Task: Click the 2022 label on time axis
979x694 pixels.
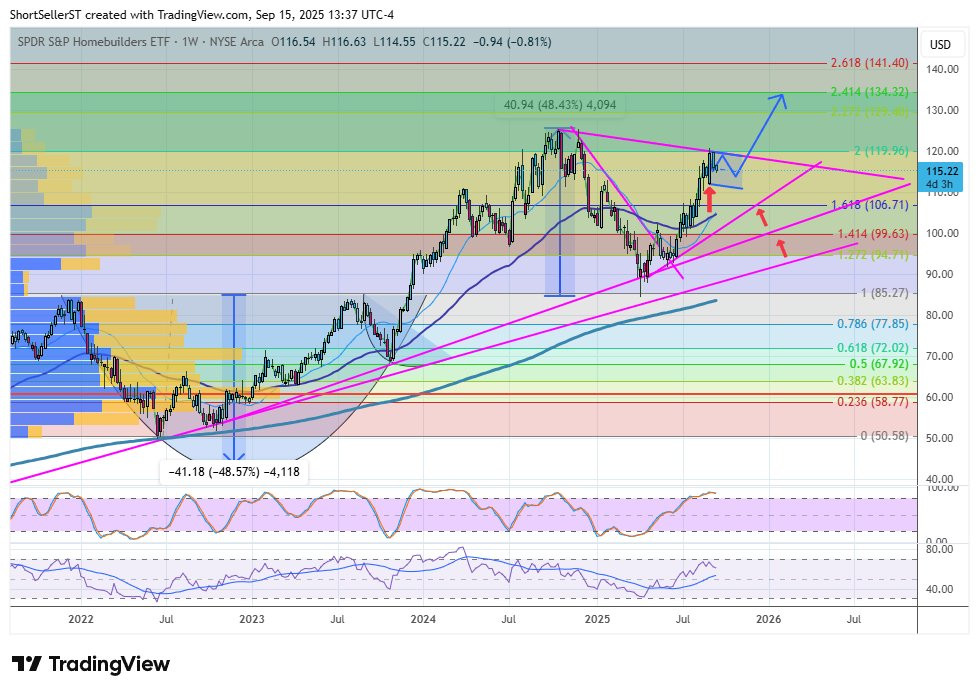Action: point(81,619)
